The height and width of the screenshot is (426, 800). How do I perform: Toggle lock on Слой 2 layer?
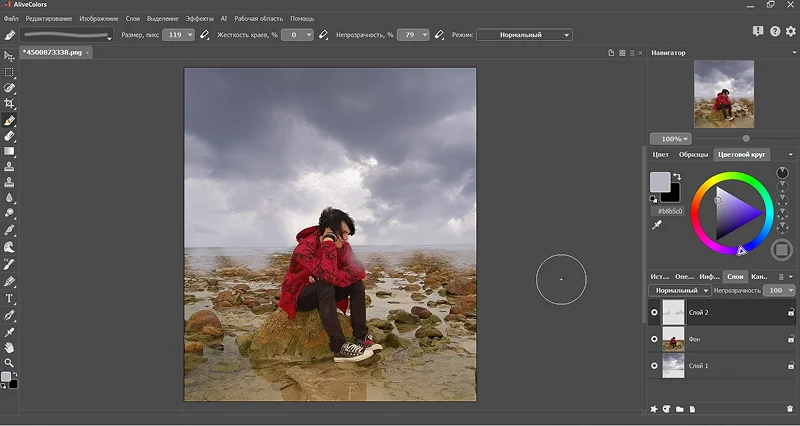[791, 312]
